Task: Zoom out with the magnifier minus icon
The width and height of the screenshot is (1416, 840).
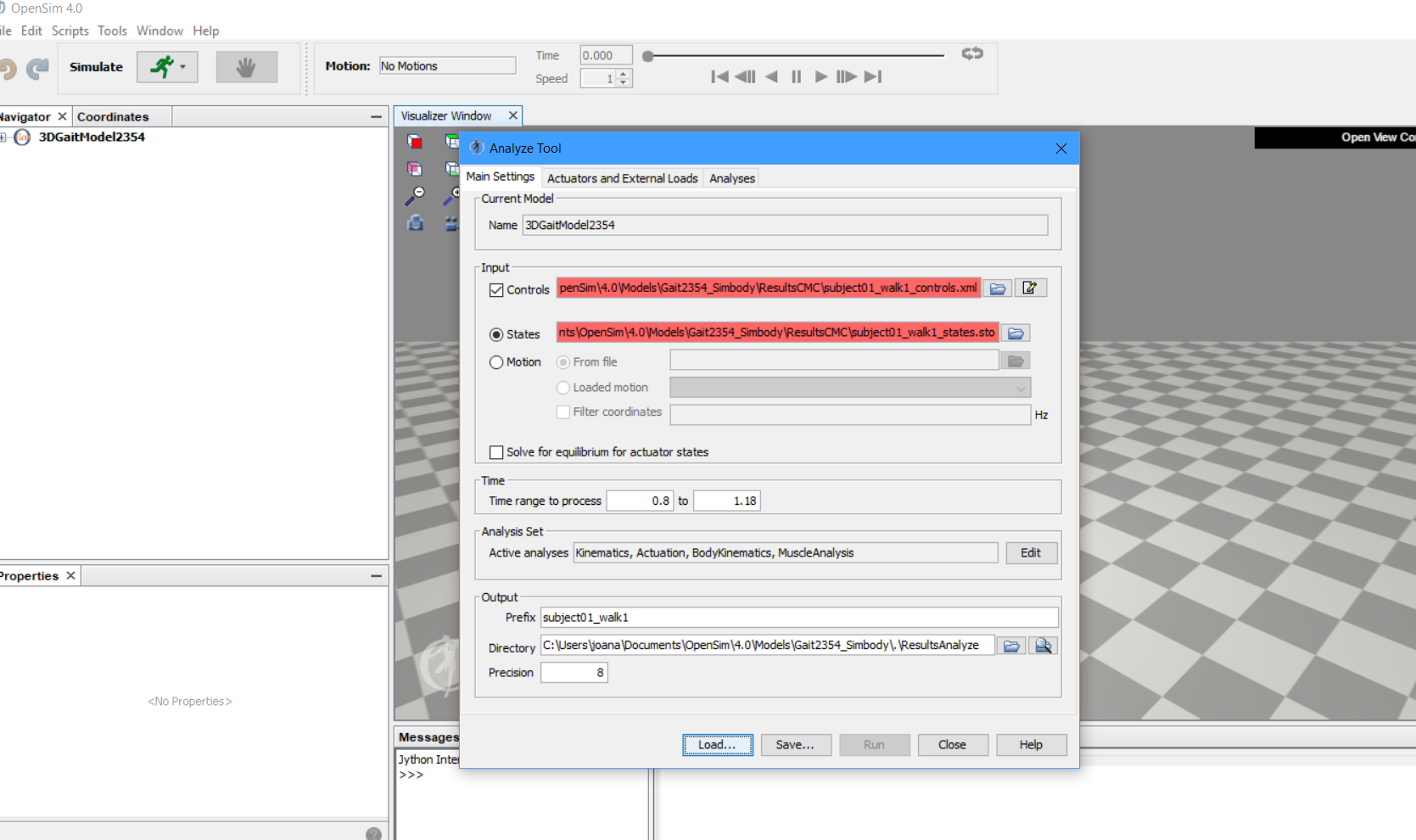Action: tap(415, 196)
